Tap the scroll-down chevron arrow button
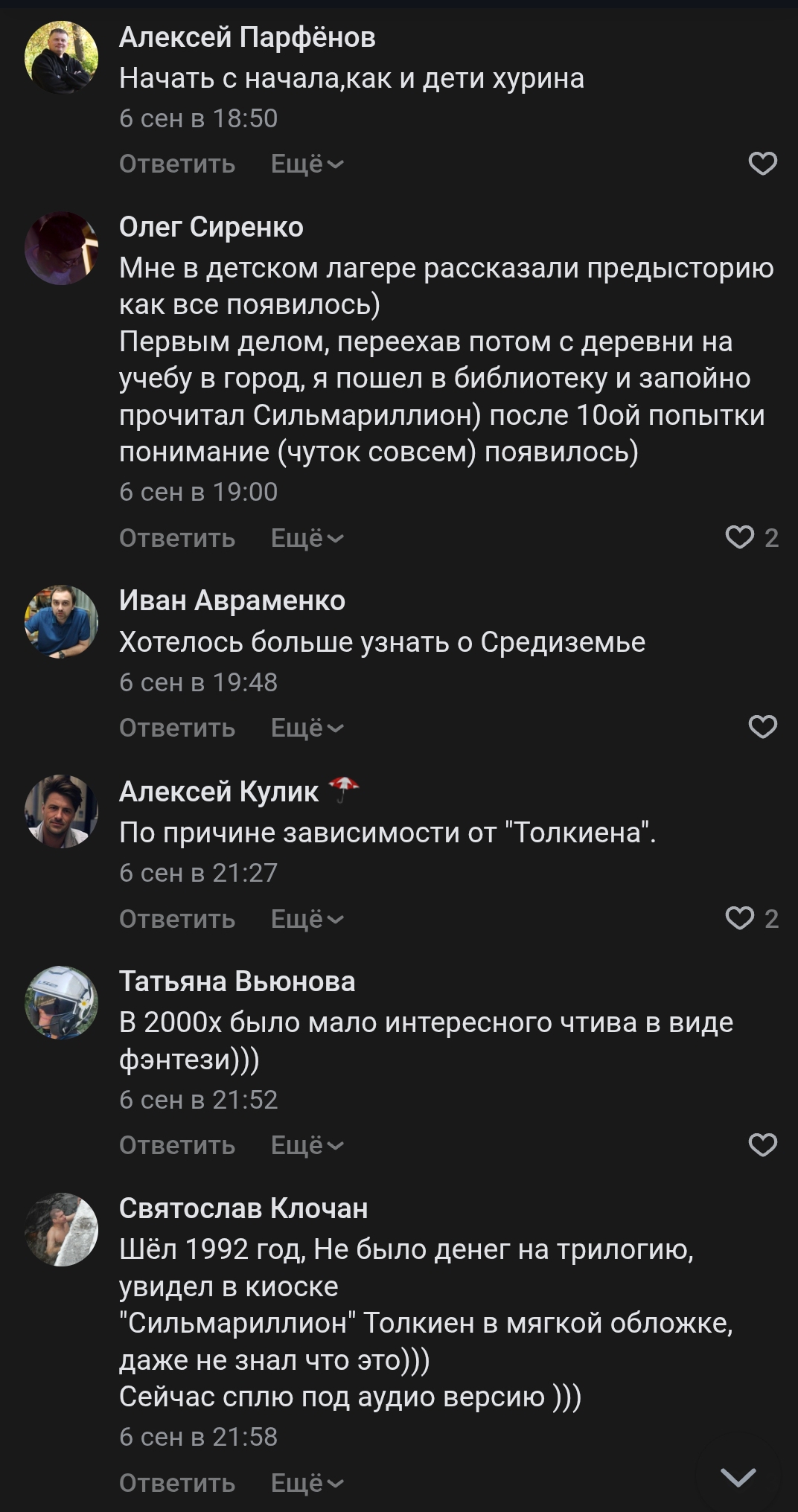This screenshot has height=1512, width=798. tap(738, 1477)
